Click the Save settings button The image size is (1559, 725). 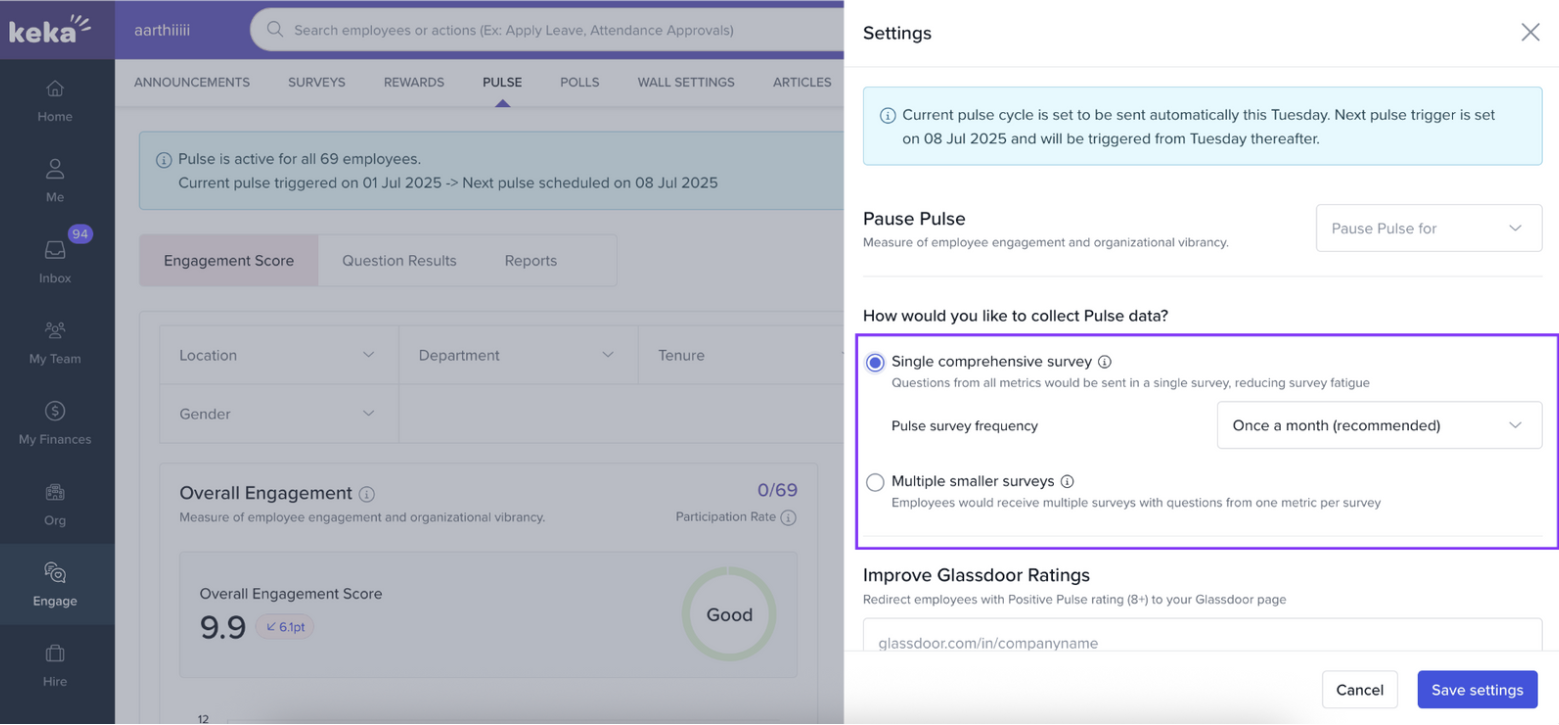click(x=1476, y=689)
